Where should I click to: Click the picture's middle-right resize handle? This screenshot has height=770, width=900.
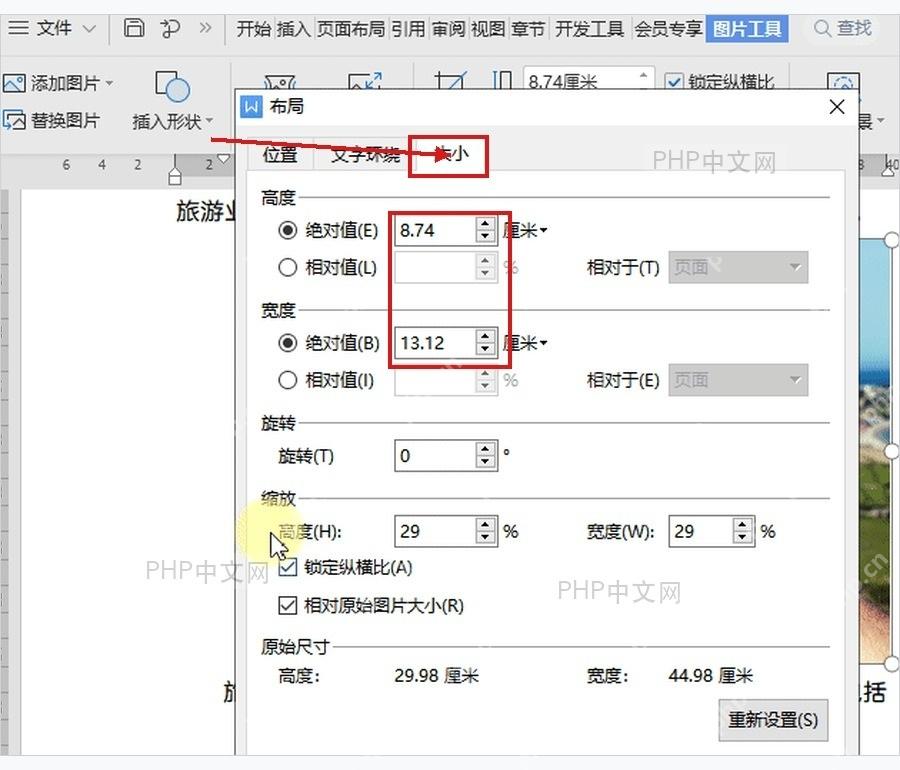[891, 451]
